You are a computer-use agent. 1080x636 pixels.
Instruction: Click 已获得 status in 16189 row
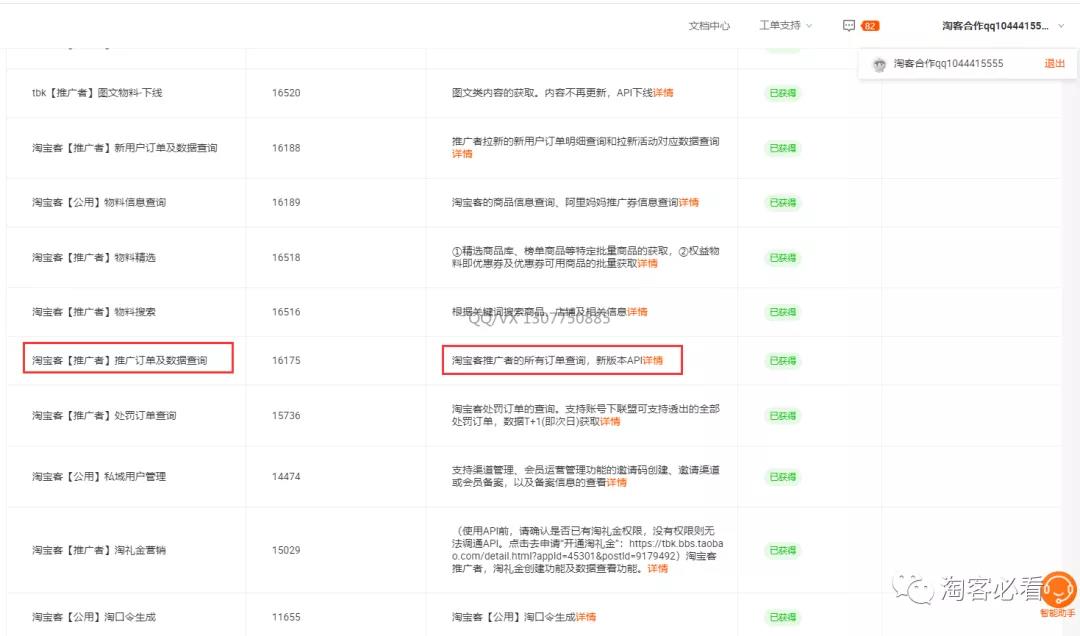(782, 203)
